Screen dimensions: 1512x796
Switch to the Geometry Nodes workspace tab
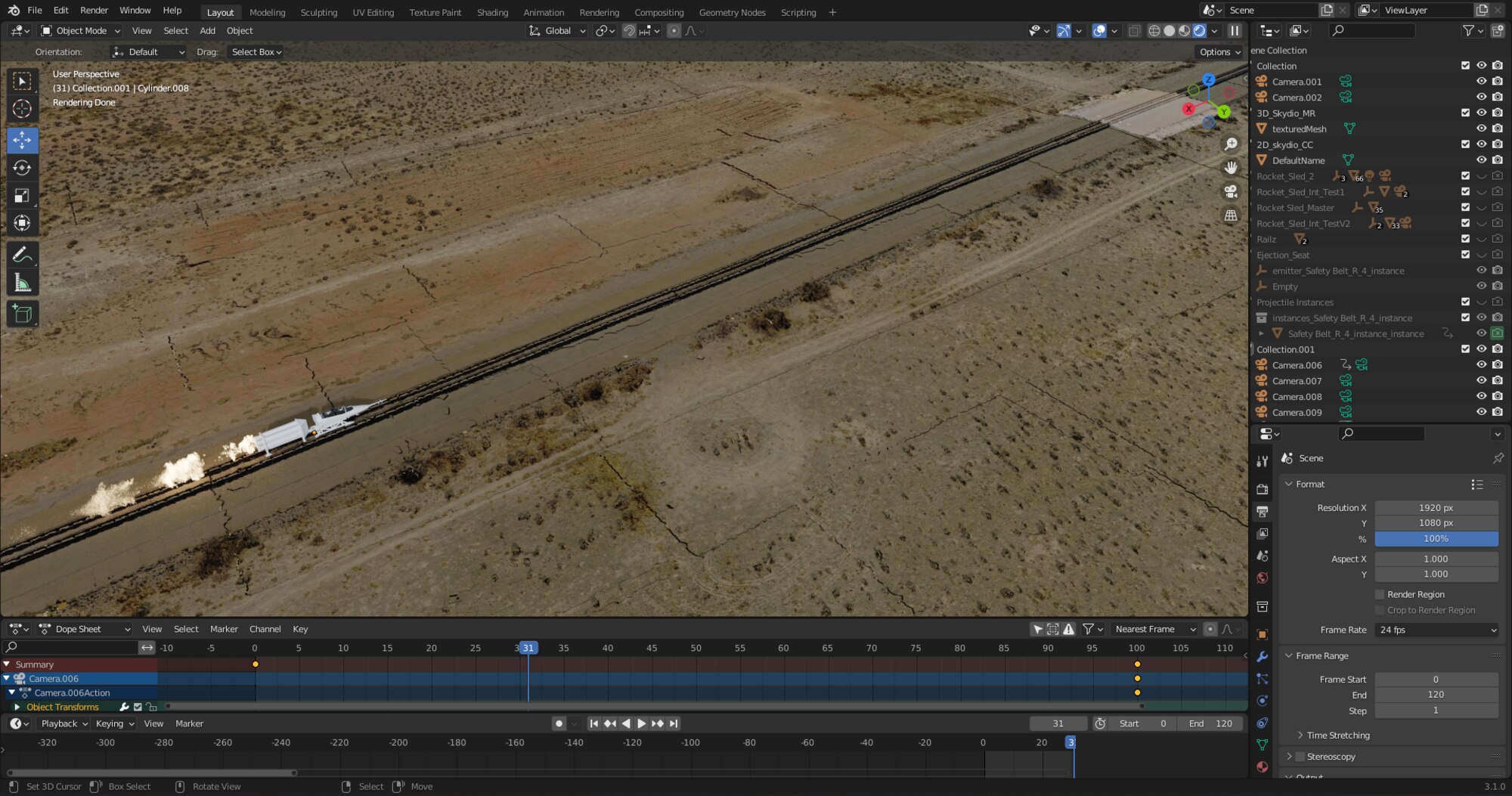732,12
